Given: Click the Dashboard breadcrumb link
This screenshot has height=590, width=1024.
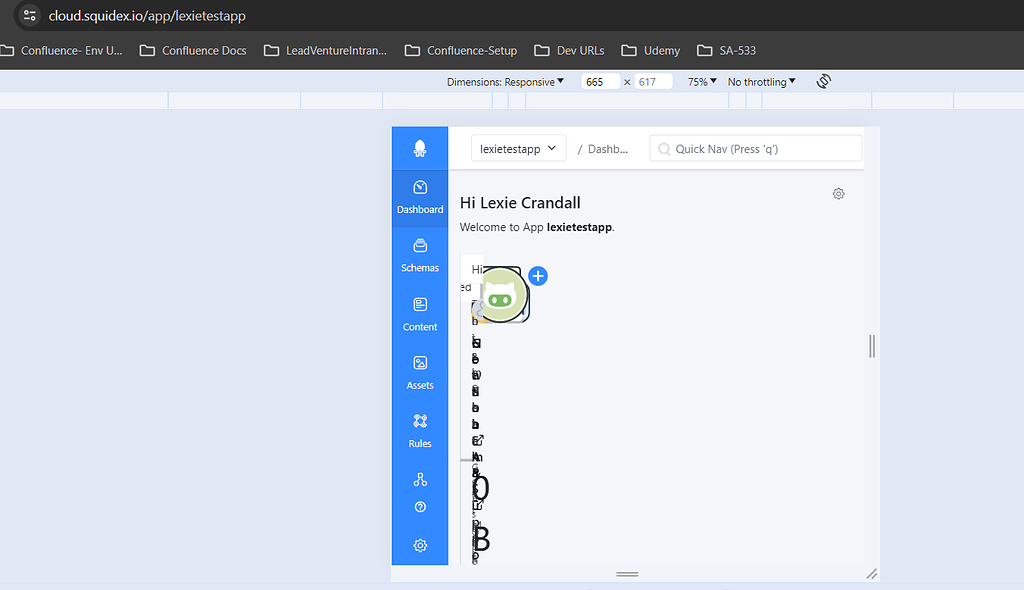Looking at the screenshot, I should [611, 147].
